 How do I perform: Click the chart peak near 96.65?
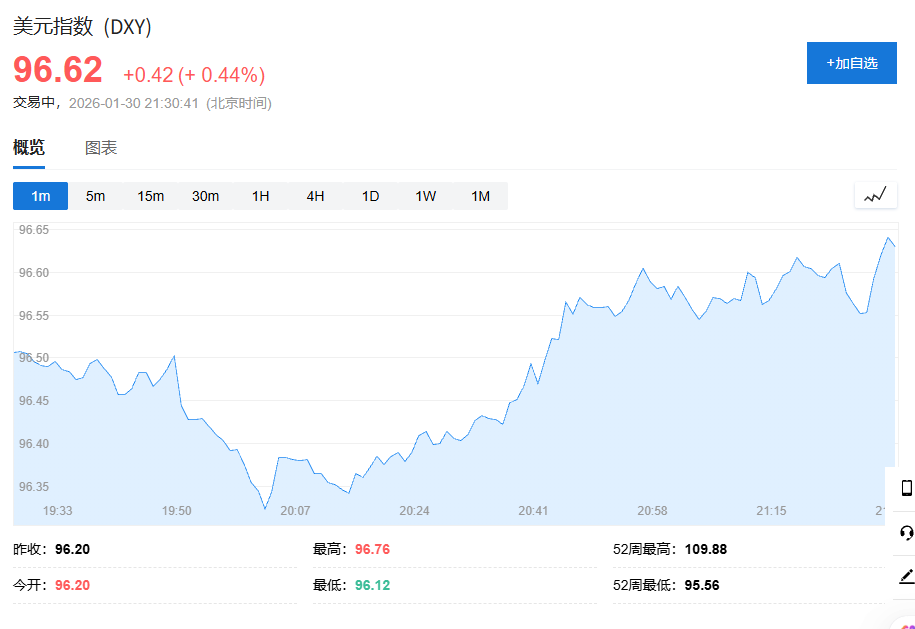[x=888, y=238]
